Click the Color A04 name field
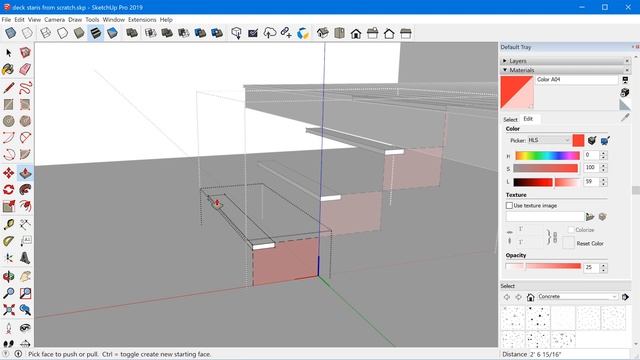The height and width of the screenshot is (360, 640). (x=576, y=80)
